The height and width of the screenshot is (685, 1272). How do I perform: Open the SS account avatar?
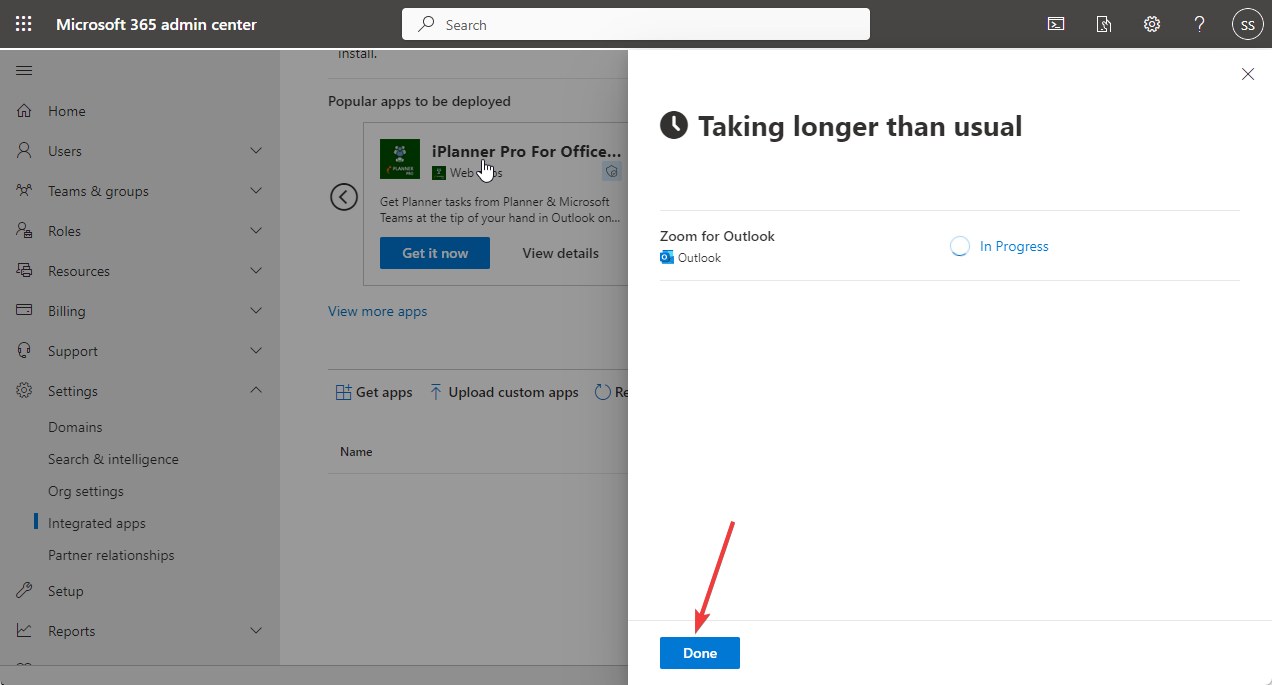[1247, 23]
